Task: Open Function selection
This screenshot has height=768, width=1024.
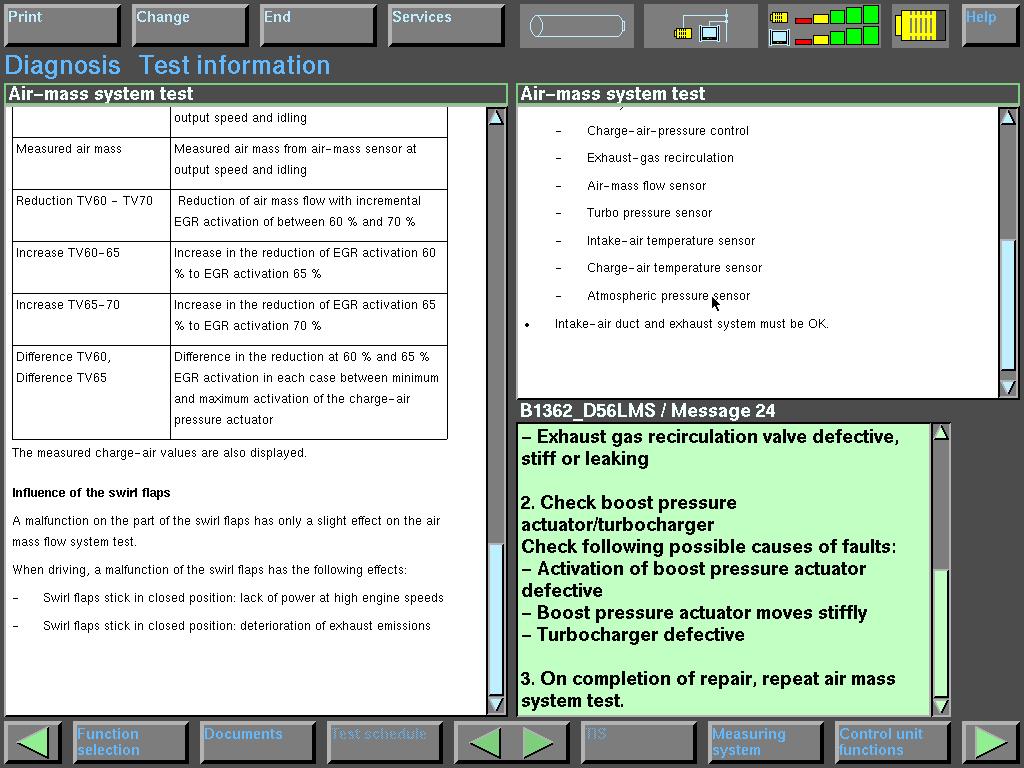Action: coord(130,742)
